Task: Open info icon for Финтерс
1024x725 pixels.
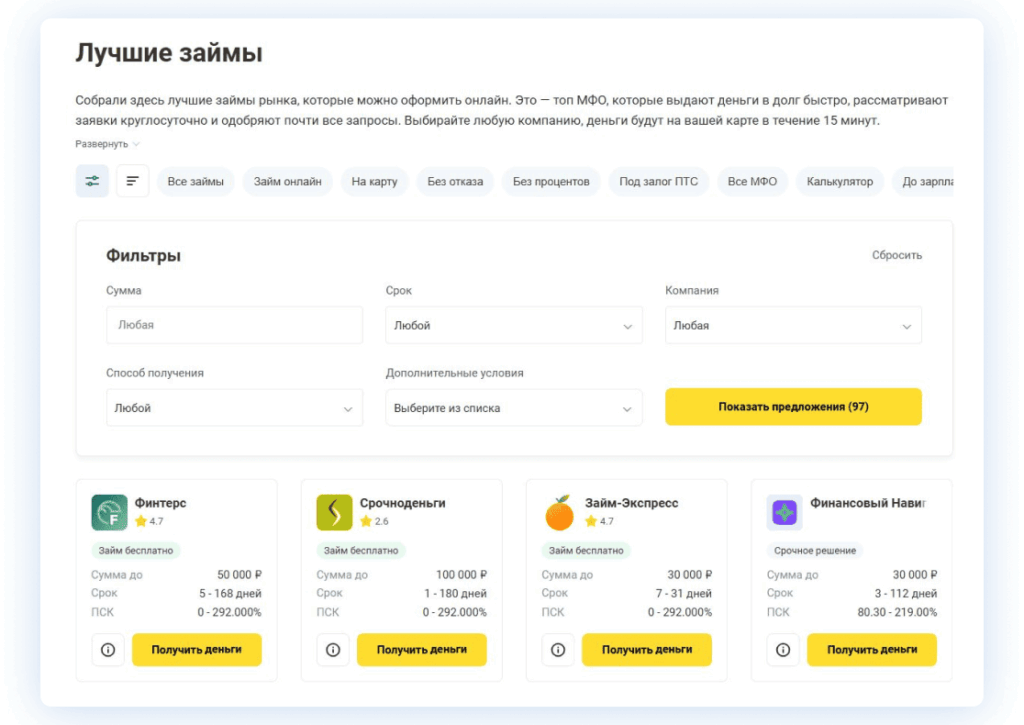Action: click(108, 650)
